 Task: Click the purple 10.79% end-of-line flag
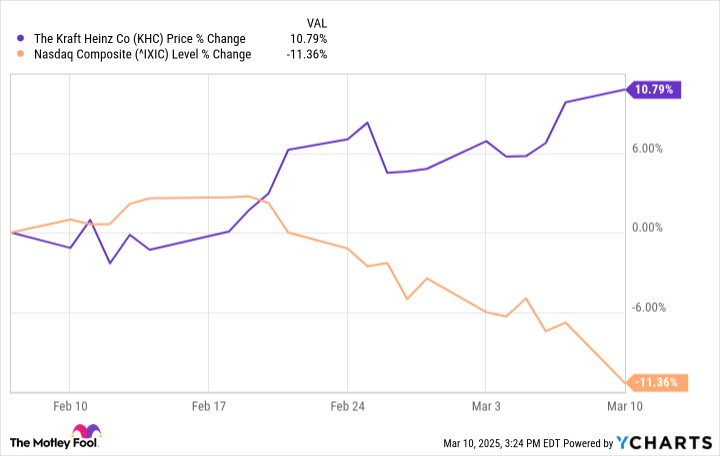tap(655, 90)
